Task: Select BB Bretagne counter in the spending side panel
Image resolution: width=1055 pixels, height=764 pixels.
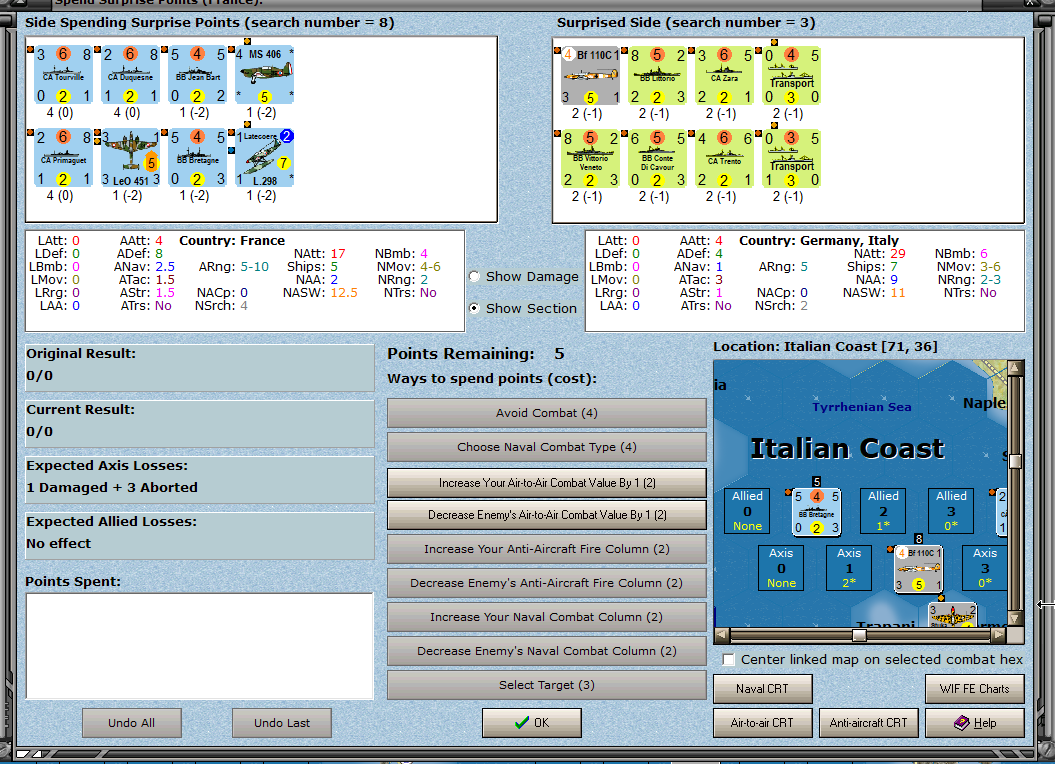Action: (198, 158)
